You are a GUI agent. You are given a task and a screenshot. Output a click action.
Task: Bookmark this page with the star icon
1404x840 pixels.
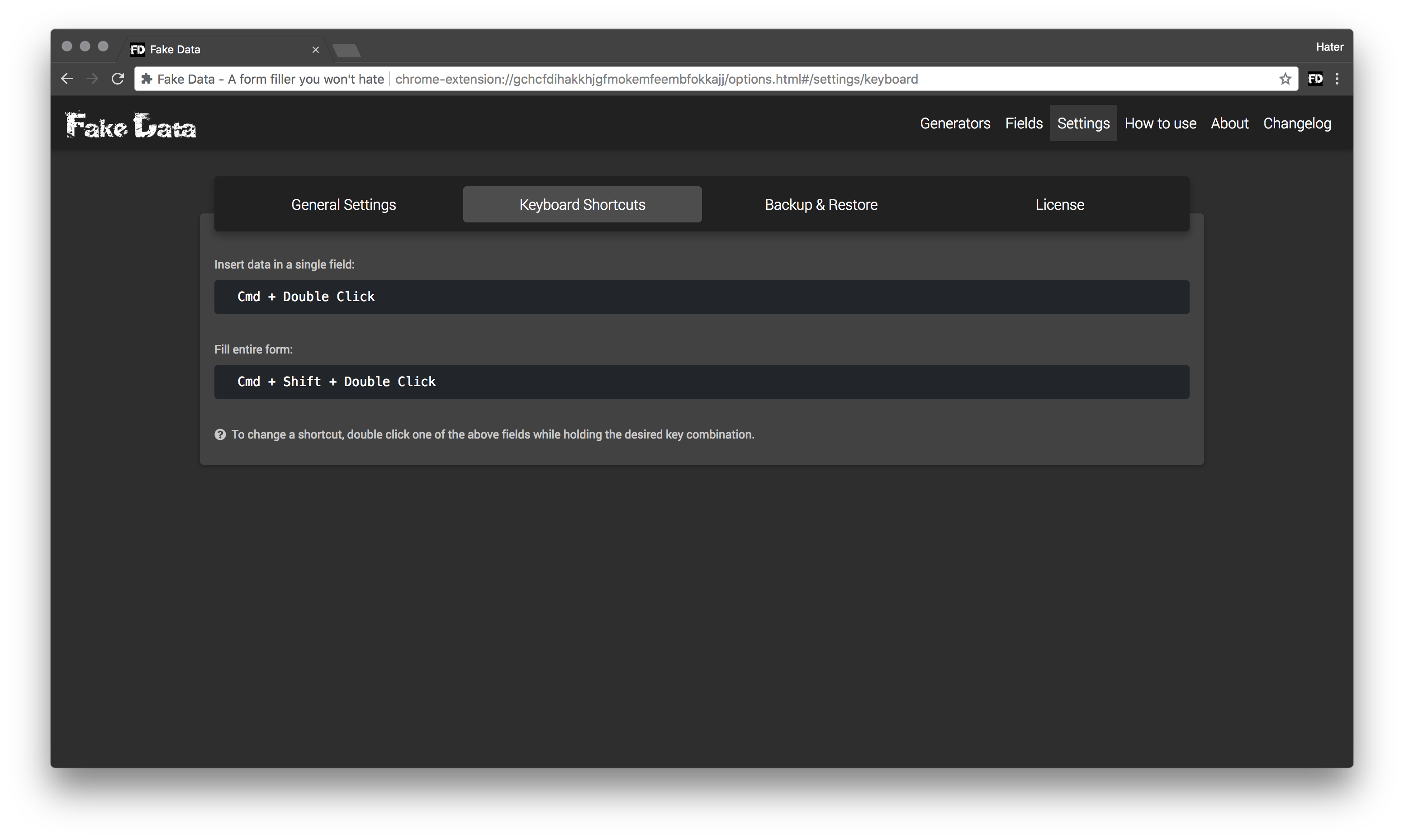click(1285, 79)
